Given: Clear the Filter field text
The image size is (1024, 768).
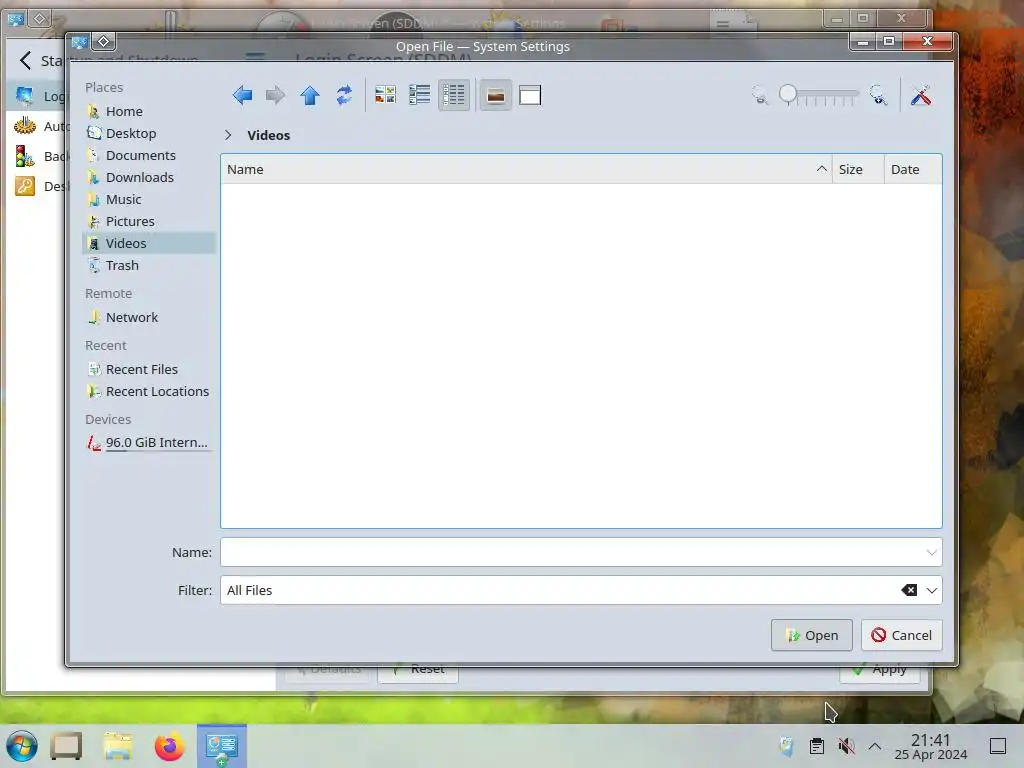Looking at the screenshot, I should (x=909, y=590).
